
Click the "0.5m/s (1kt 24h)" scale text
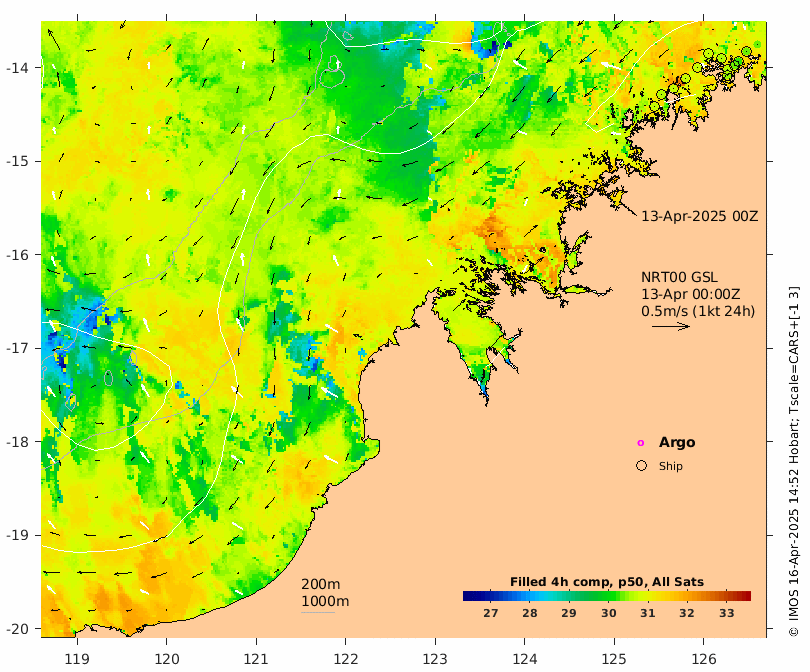tap(698, 311)
